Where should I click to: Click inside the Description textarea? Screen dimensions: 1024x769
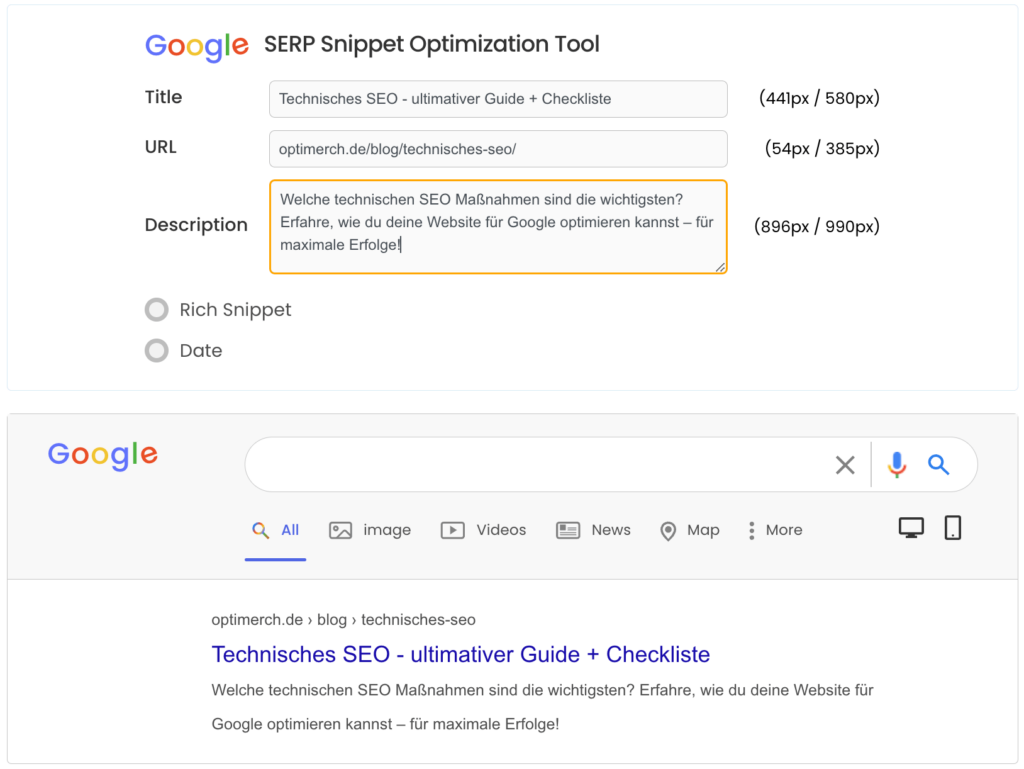pos(498,227)
